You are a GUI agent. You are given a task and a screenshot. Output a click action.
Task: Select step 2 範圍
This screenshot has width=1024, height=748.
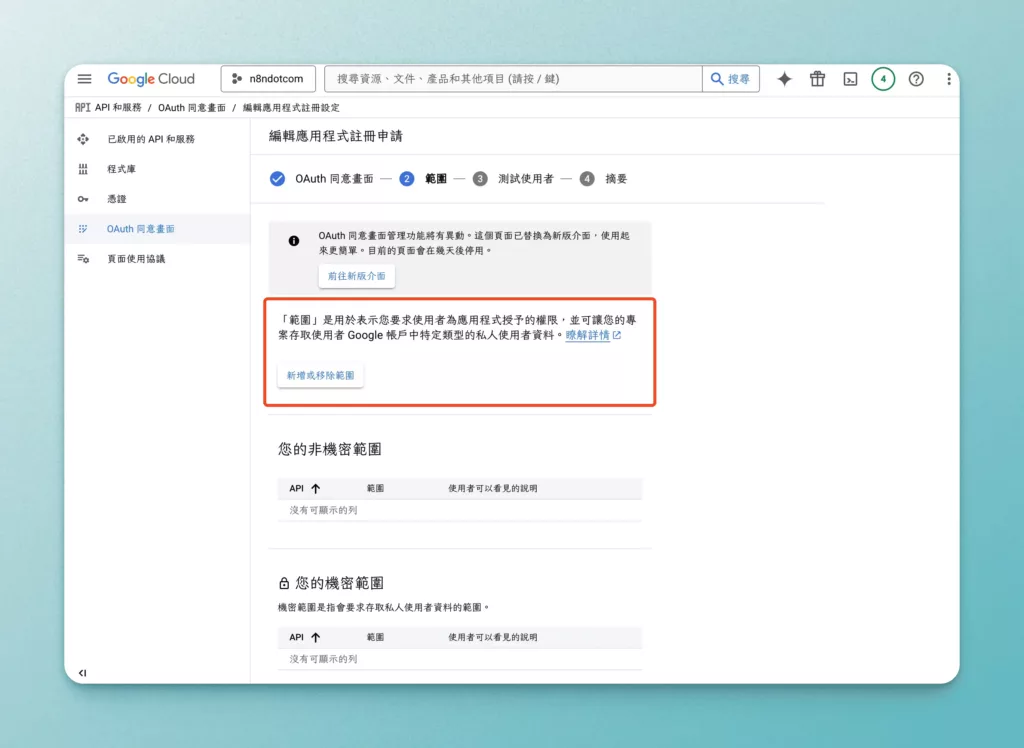[x=423, y=179]
